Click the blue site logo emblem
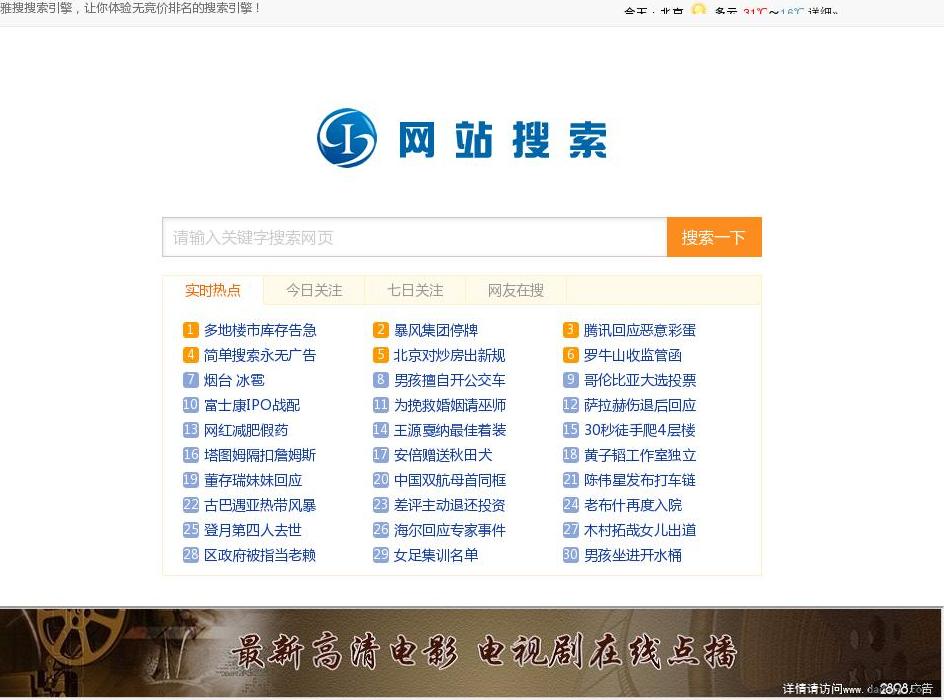 coord(347,138)
